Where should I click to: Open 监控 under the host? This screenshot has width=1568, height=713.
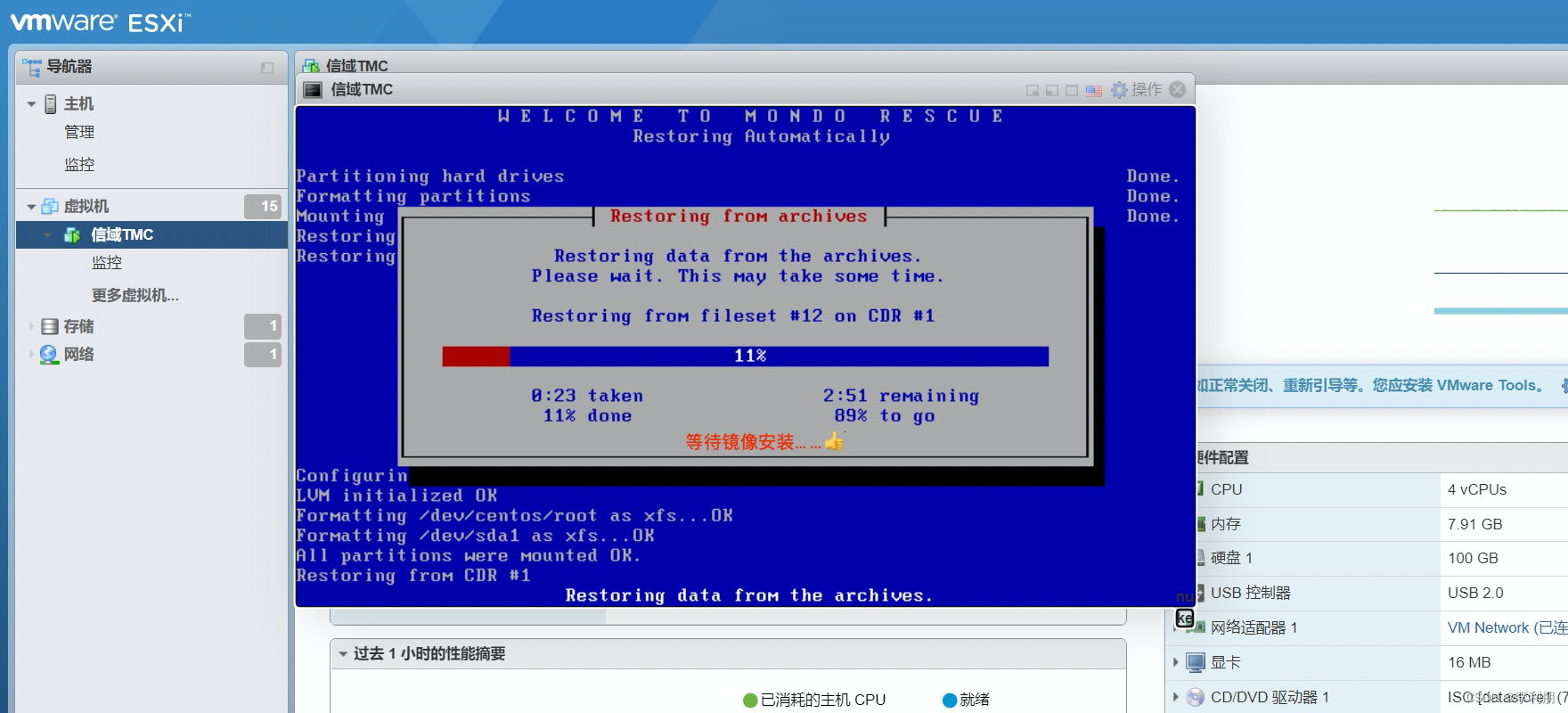point(79,165)
